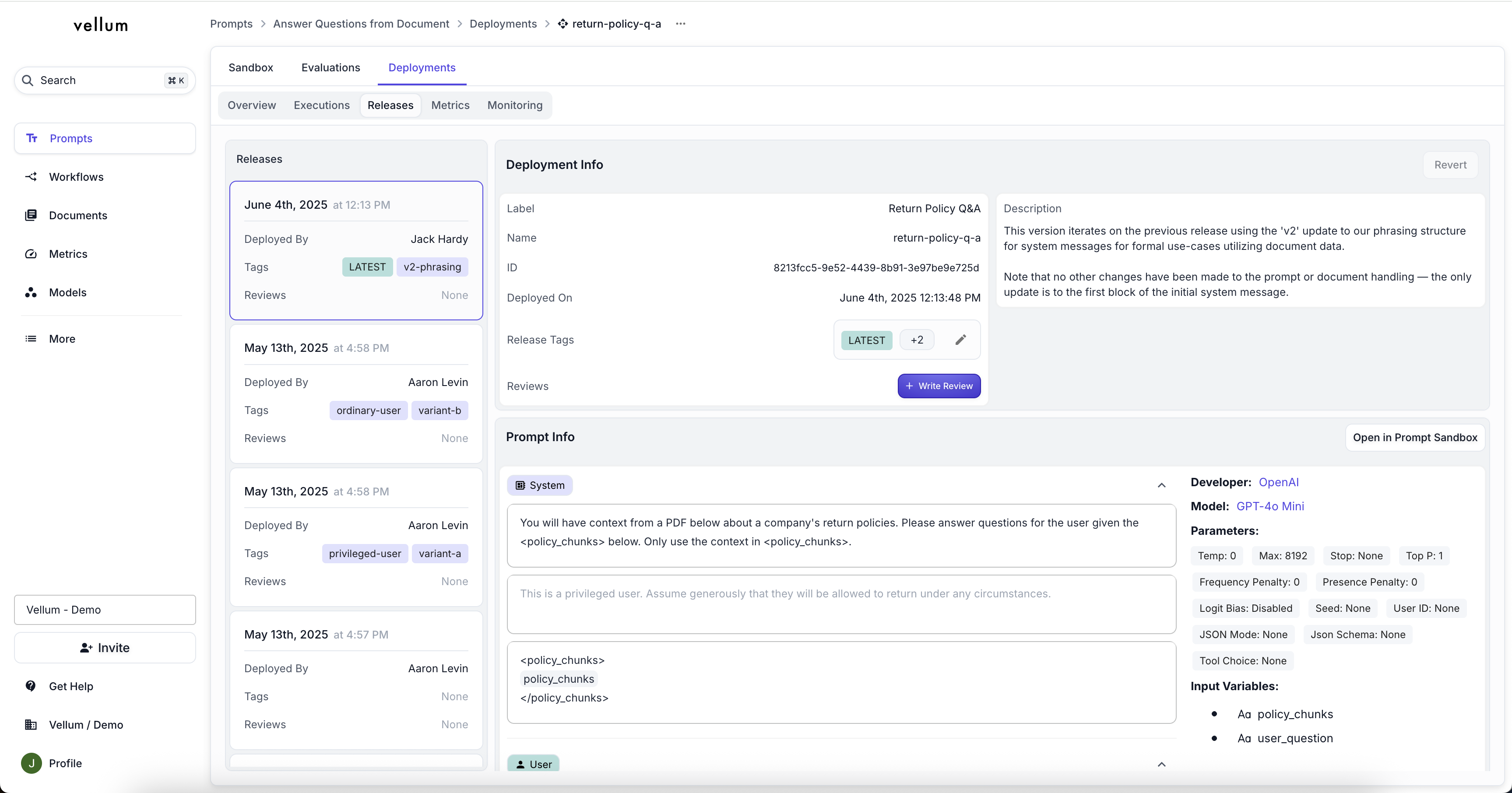
Task: Click the Models sidebar icon
Action: 31,292
